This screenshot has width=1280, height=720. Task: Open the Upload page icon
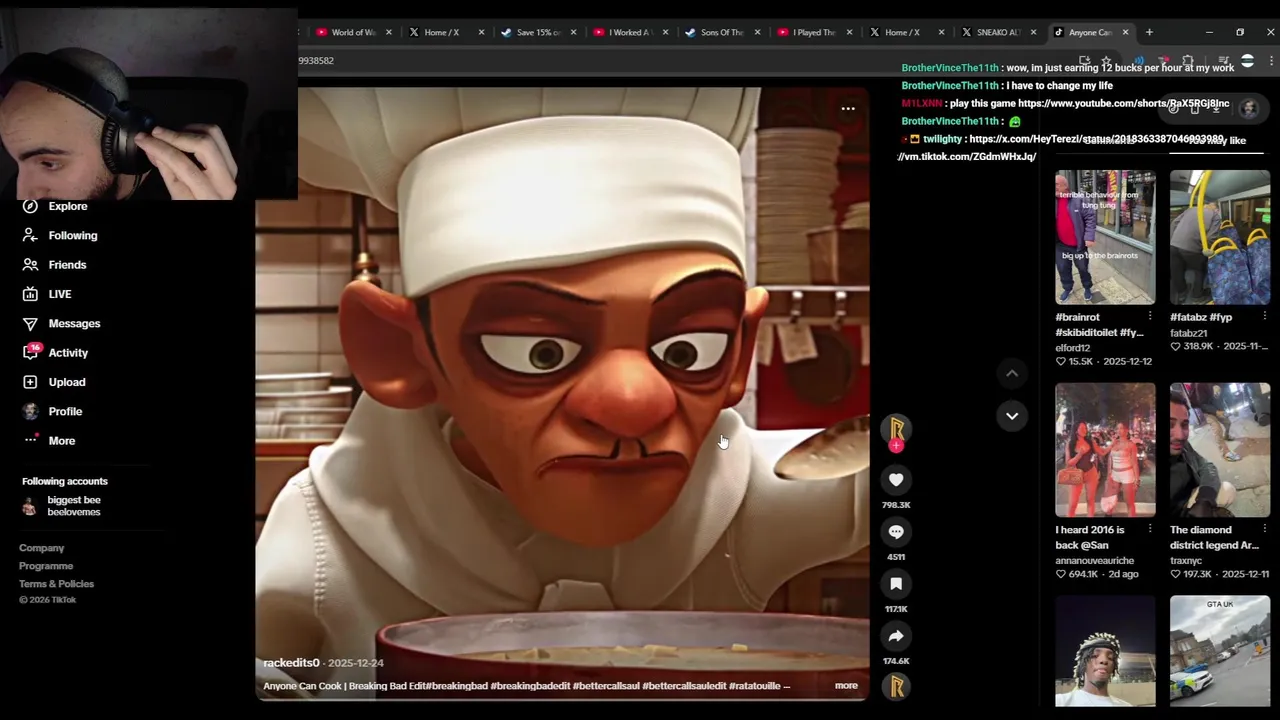(x=30, y=382)
